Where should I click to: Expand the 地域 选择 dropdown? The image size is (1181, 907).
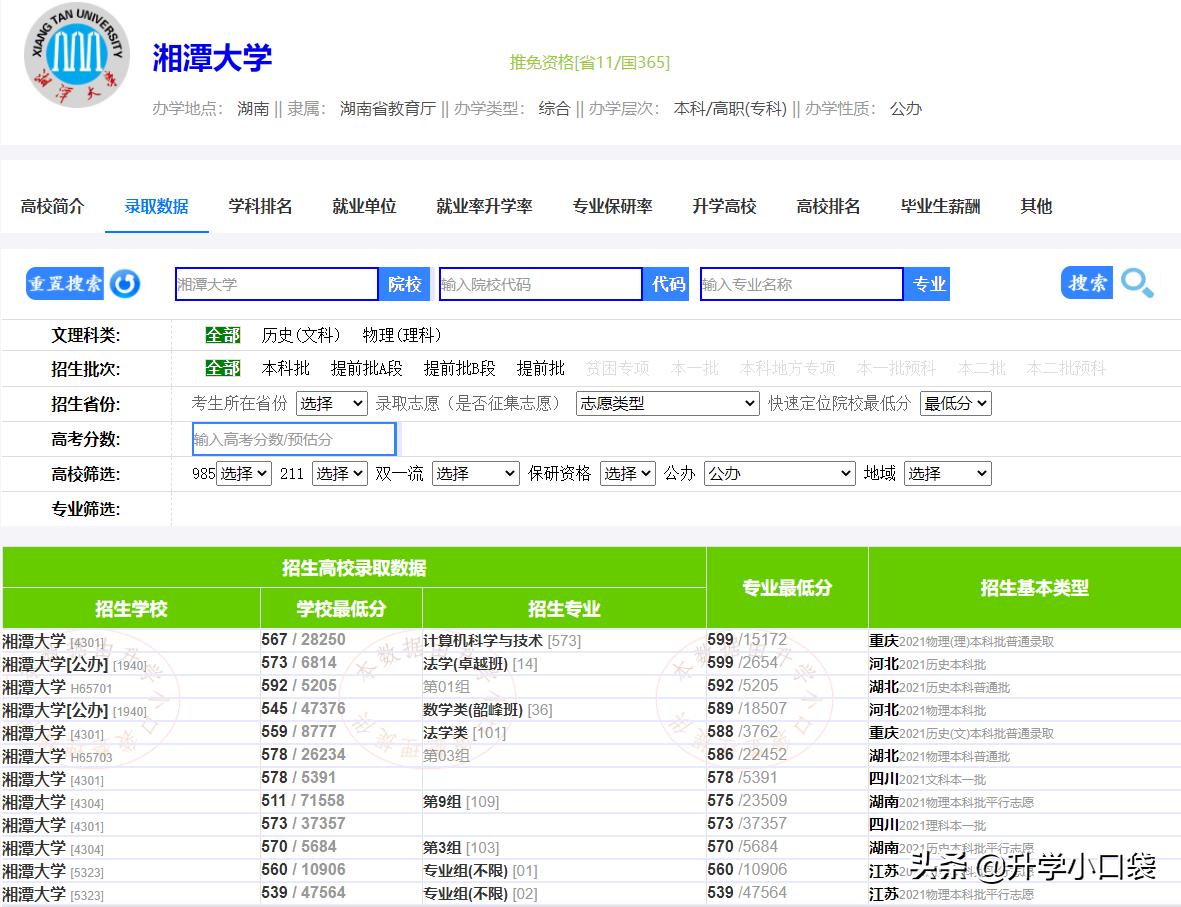[x=947, y=473]
